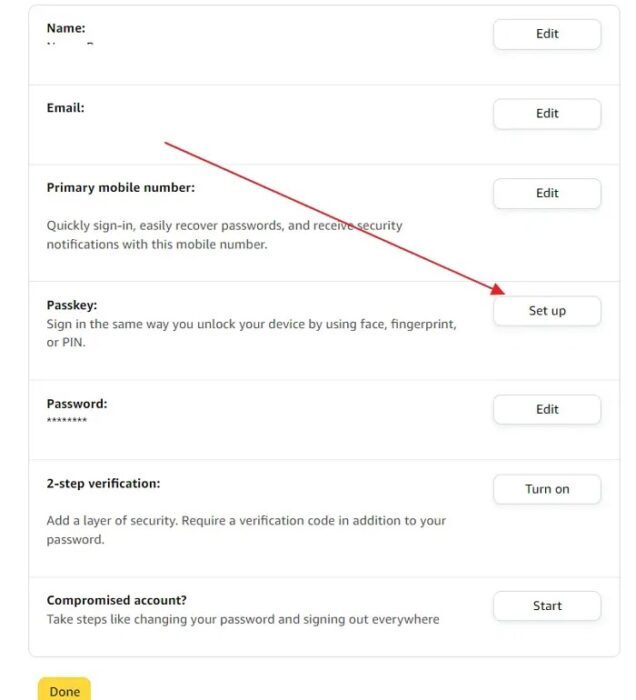Click Edit button next to Name

point(547,34)
